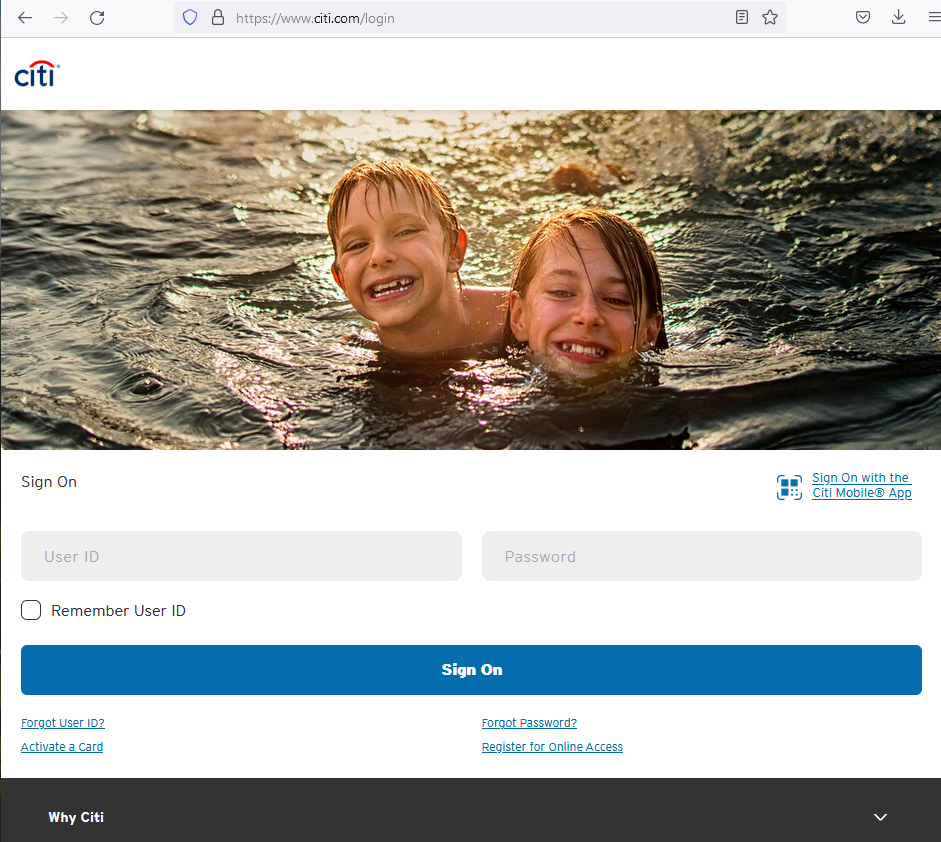Reload the current page
This screenshot has height=842, width=941.
tap(96, 17)
